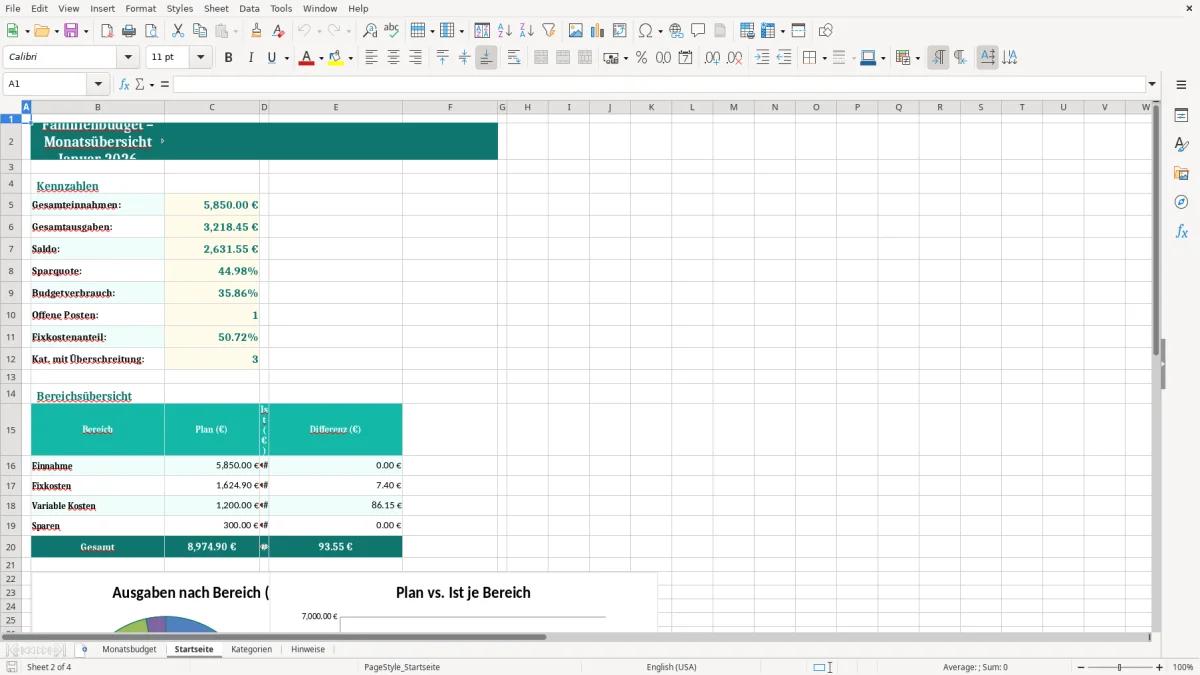Click PageStyle_Startseite in status bar
This screenshot has width=1200, height=675.
point(402,667)
